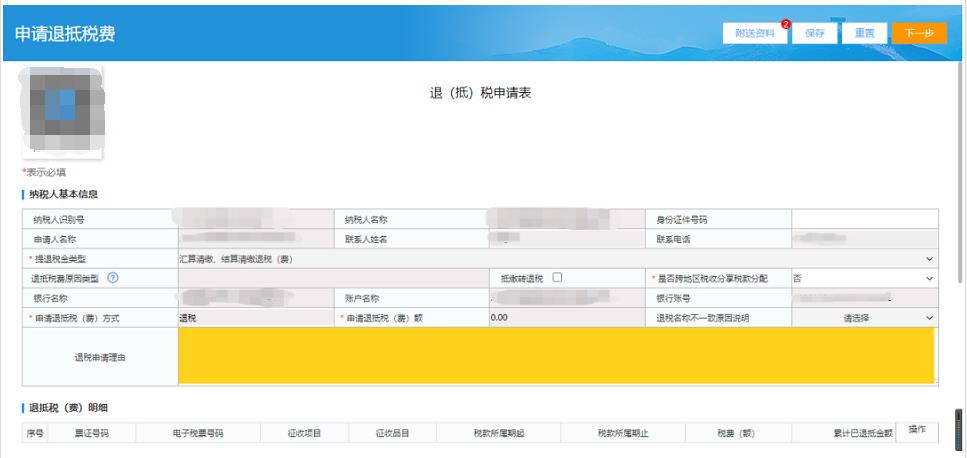Click the help icon beside 退抵税费原因类型
967x458 pixels.
point(112,278)
